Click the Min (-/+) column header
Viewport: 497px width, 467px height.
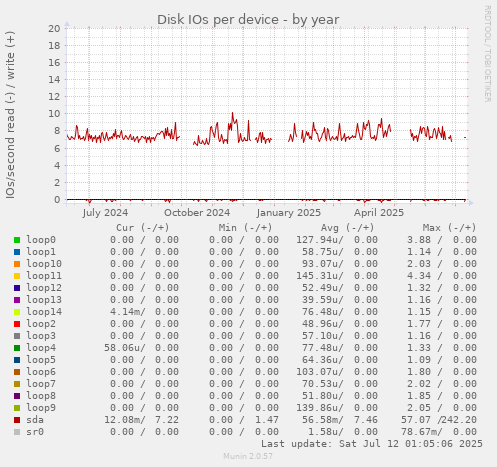click(245, 228)
